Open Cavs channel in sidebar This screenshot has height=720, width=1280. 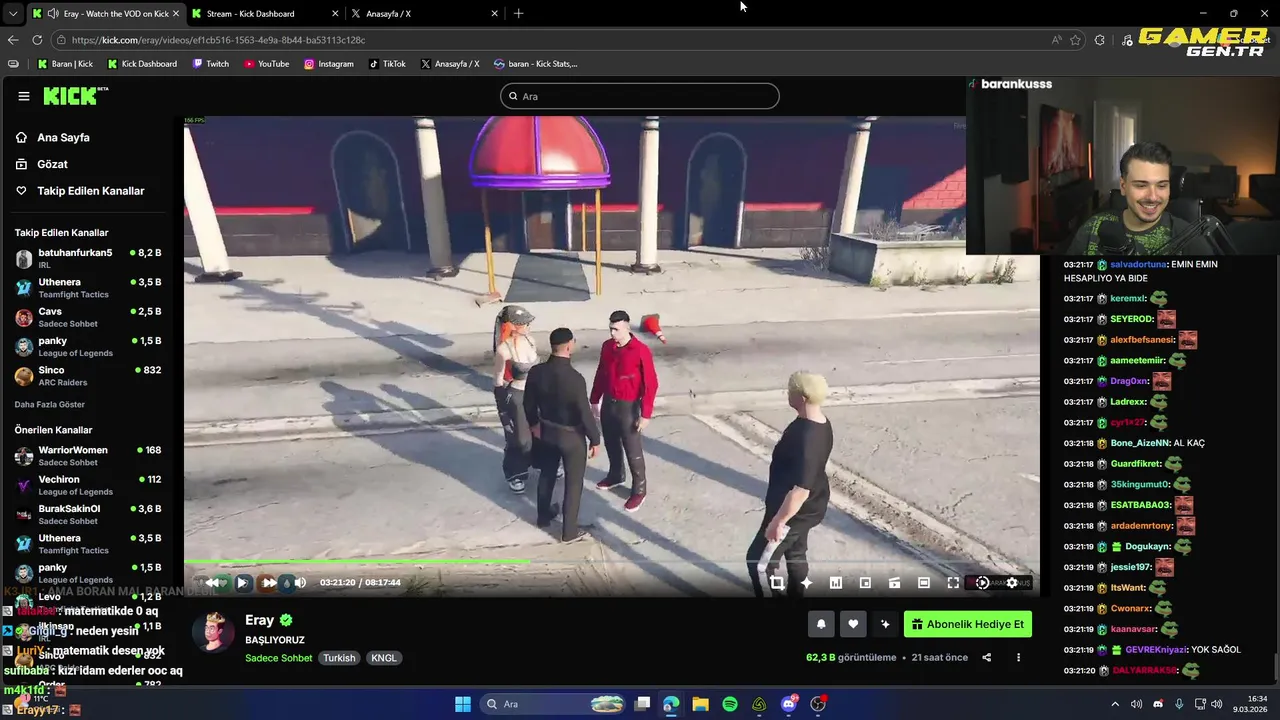pyautogui.click(x=88, y=317)
